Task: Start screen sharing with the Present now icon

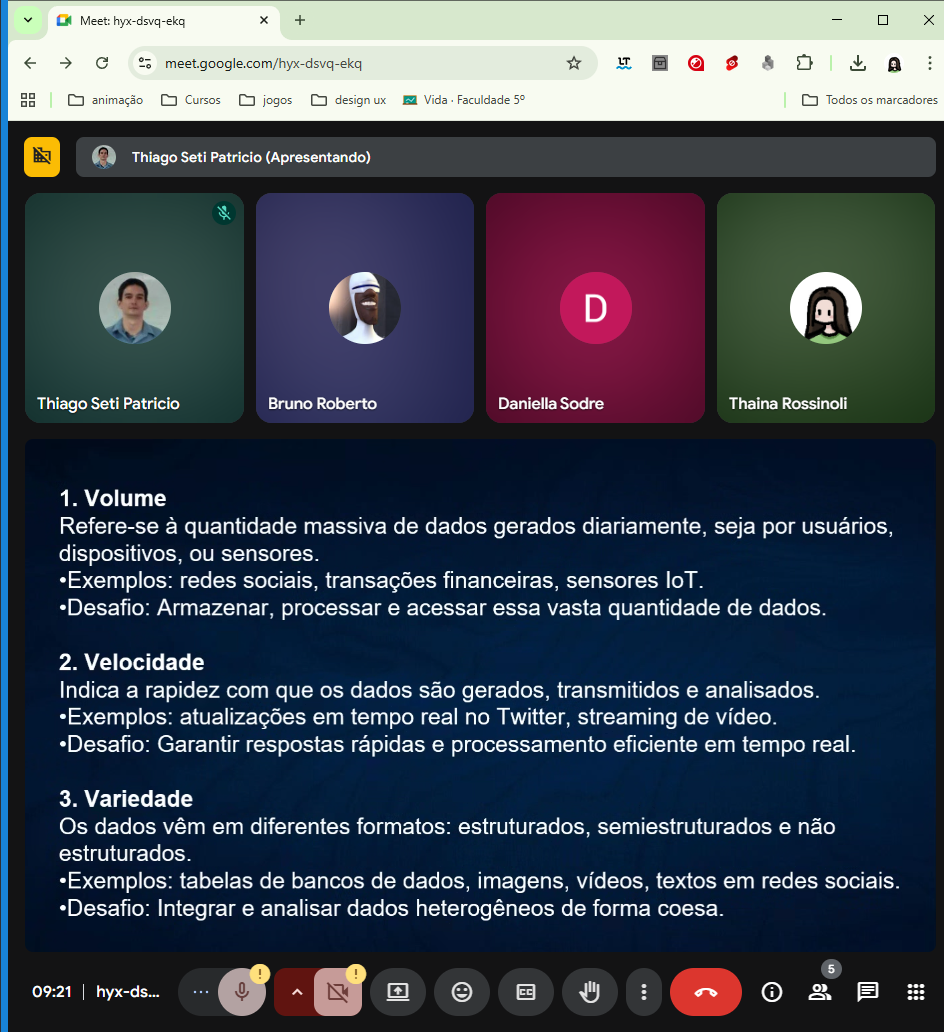Action: click(x=398, y=992)
